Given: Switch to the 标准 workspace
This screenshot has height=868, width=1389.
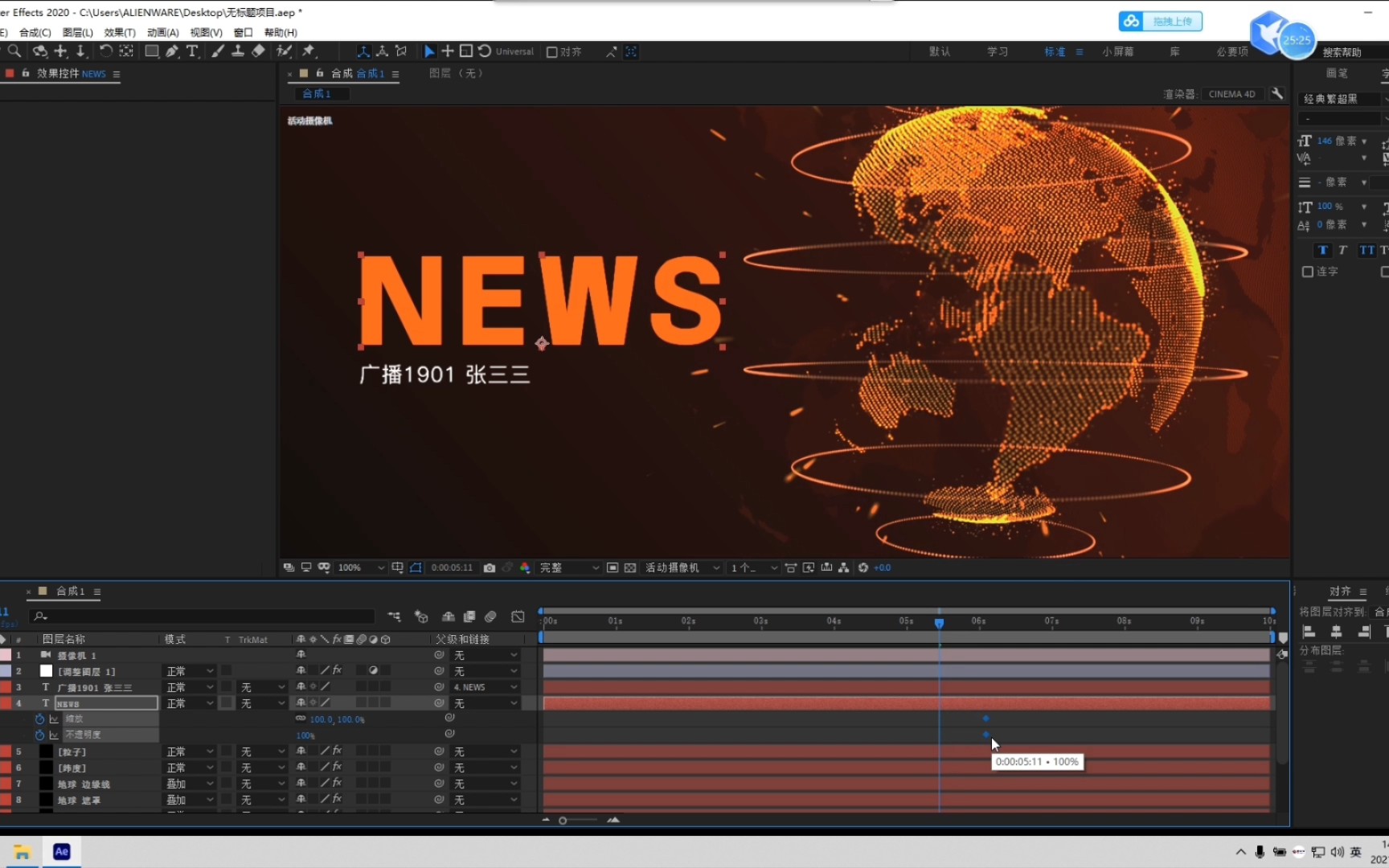Looking at the screenshot, I should pos(1055,51).
